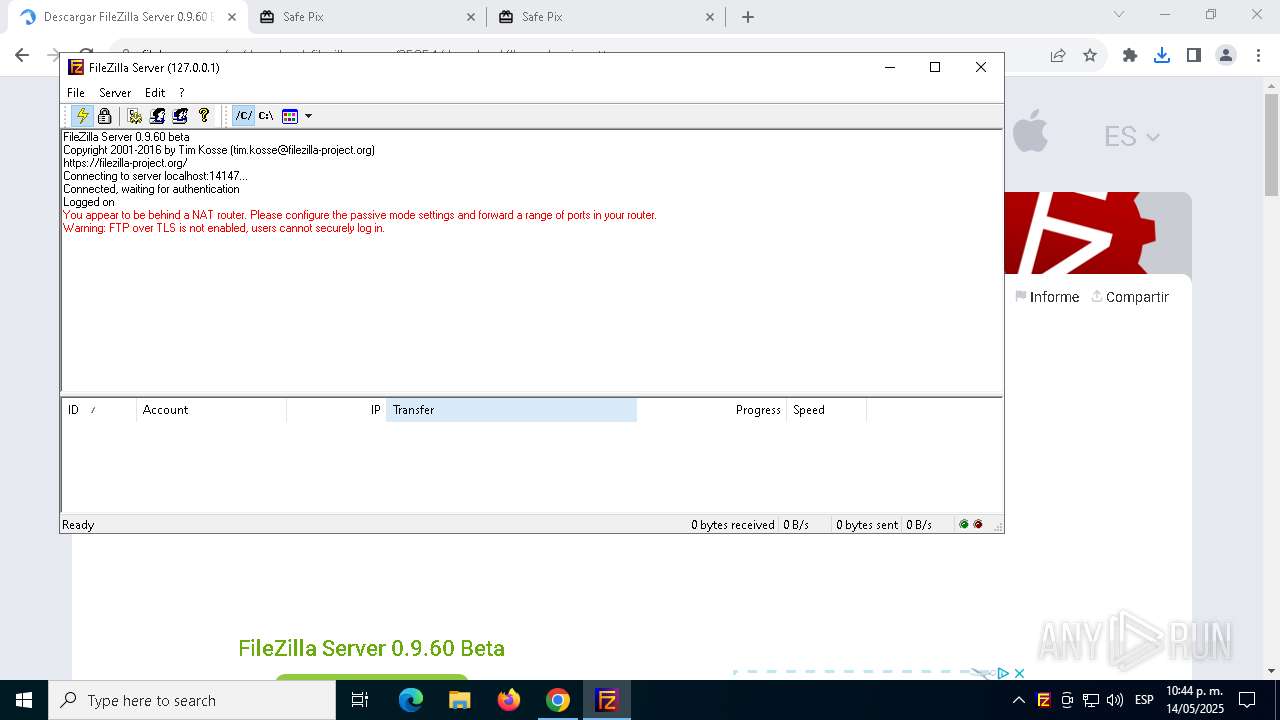Click the yellow question mark help icon
This screenshot has height=720, width=1280.
204,116
